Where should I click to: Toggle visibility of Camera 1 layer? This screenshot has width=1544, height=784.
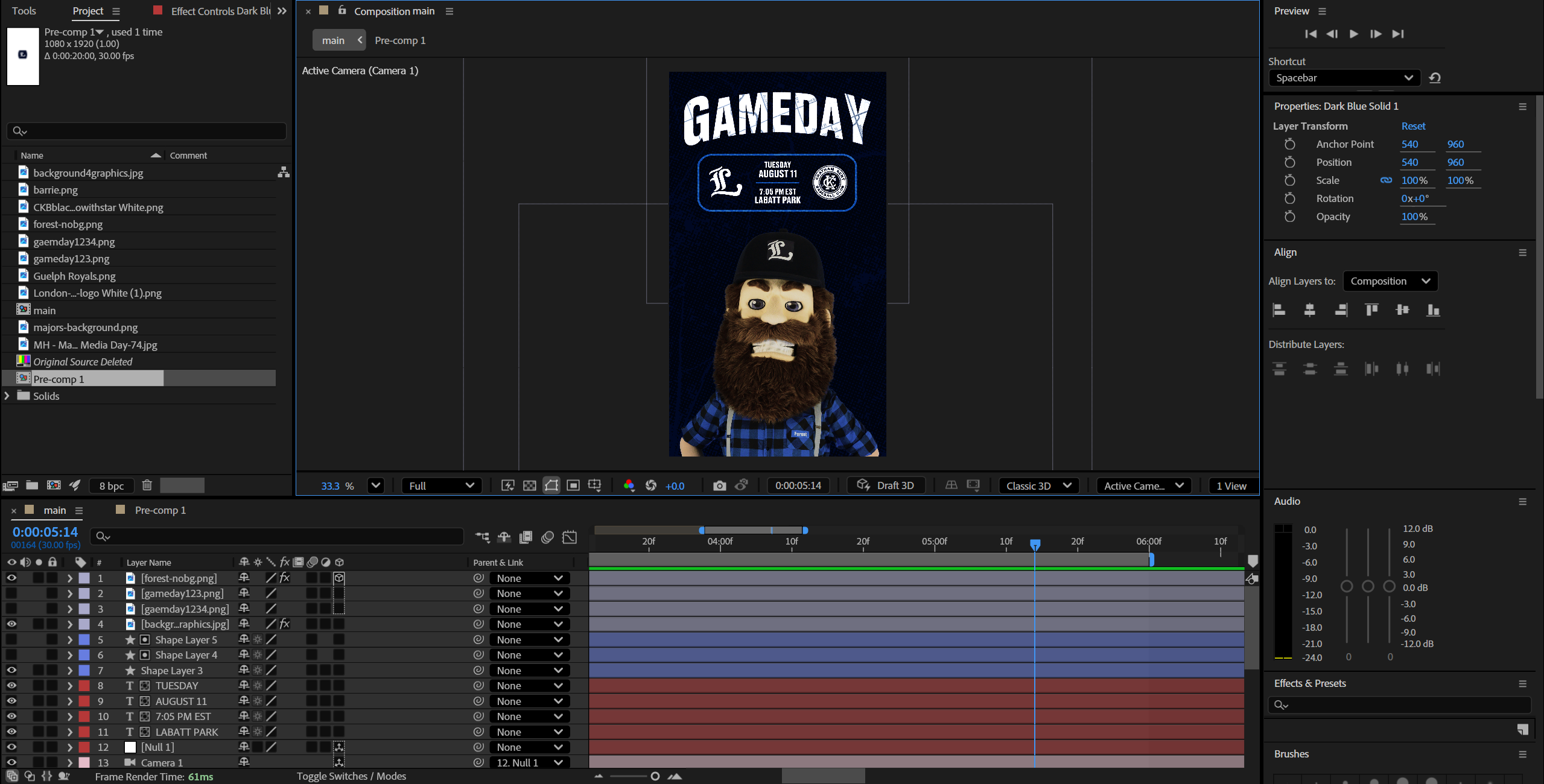11,762
